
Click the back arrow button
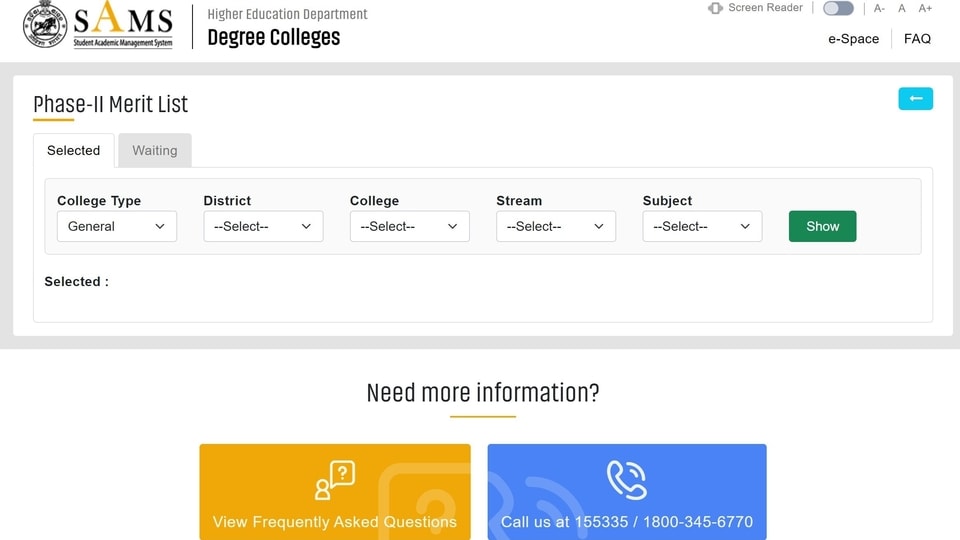(x=915, y=99)
